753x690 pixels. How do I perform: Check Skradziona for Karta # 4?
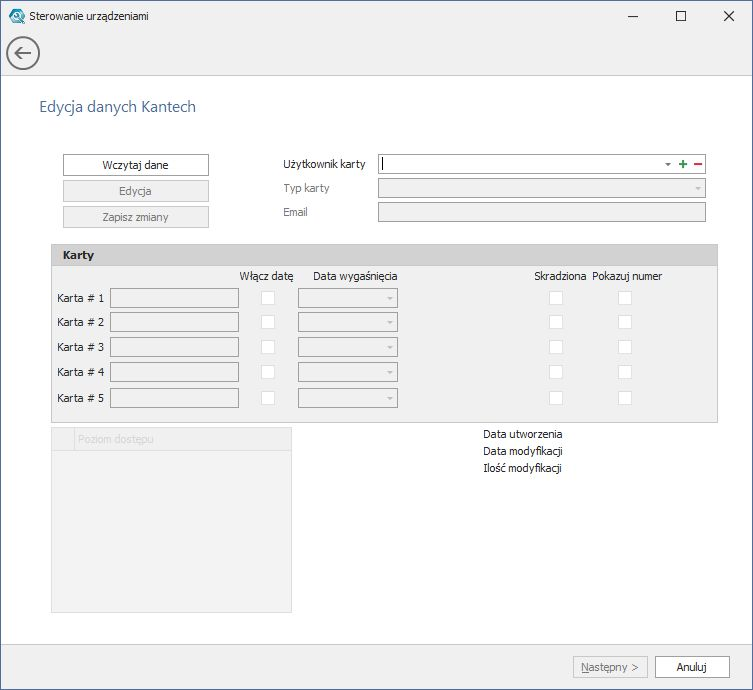(556, 372)
